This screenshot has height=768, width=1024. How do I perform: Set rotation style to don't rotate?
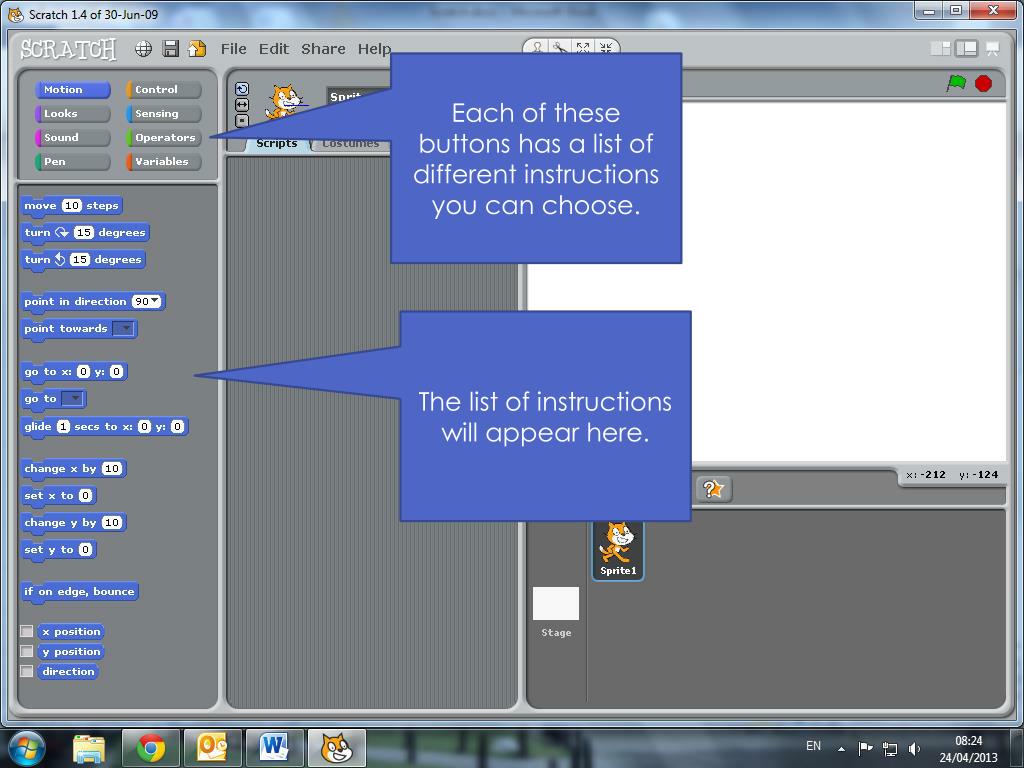pos(242,120)
